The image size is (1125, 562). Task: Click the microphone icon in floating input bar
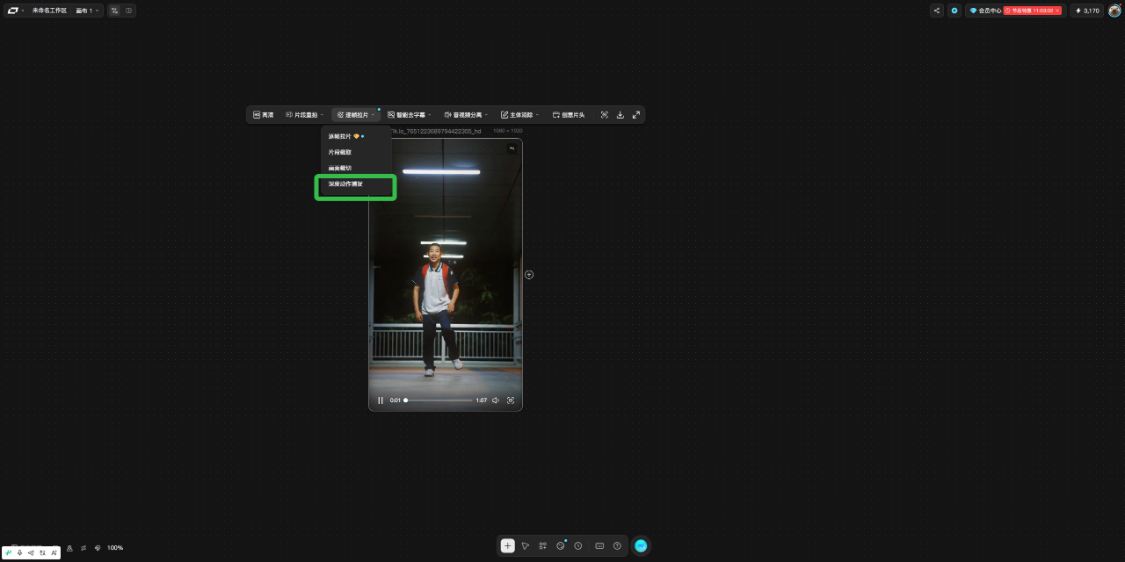(20, 553)
